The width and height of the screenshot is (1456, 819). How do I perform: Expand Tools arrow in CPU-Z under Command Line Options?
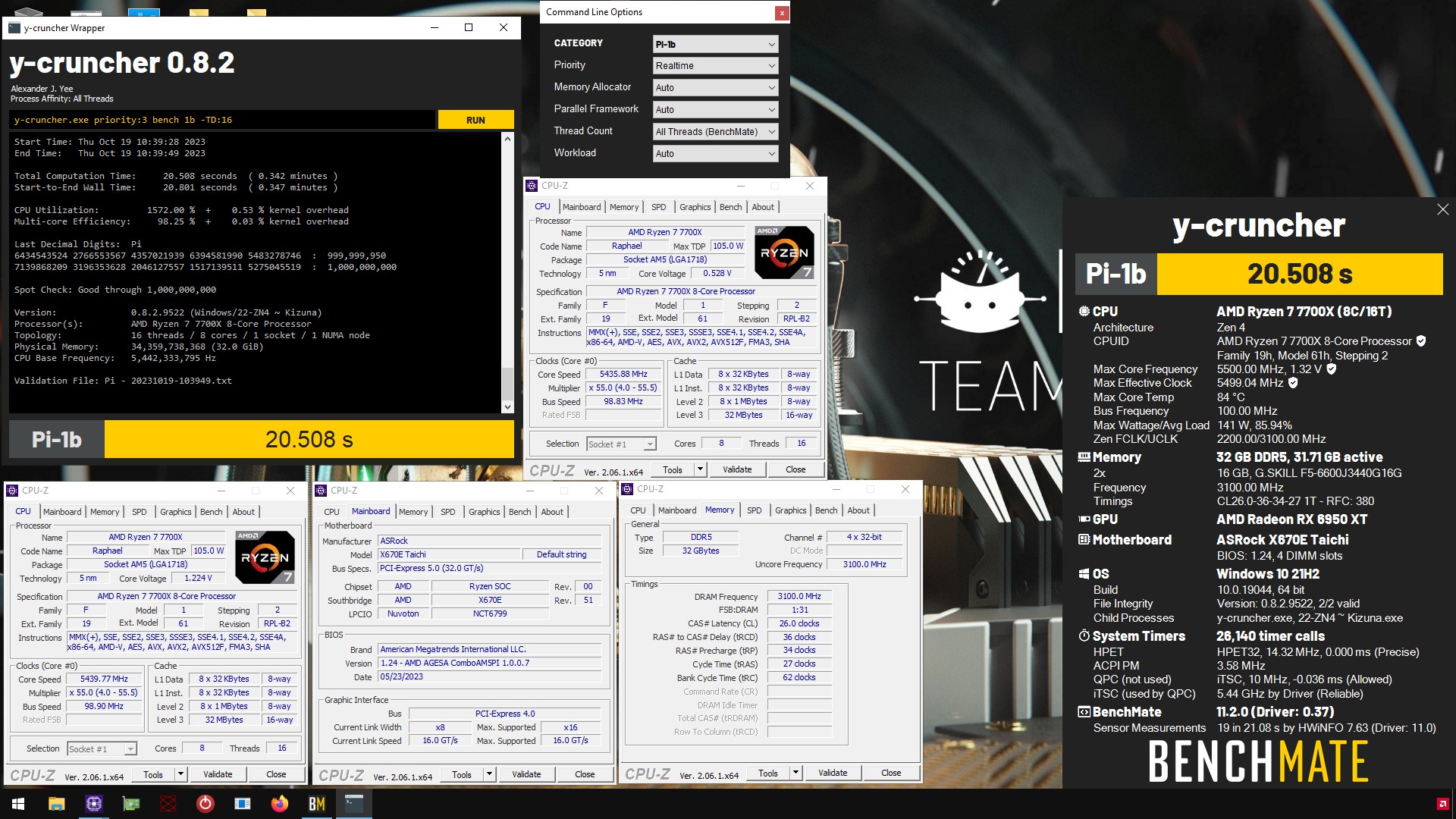tap(700, 469)
